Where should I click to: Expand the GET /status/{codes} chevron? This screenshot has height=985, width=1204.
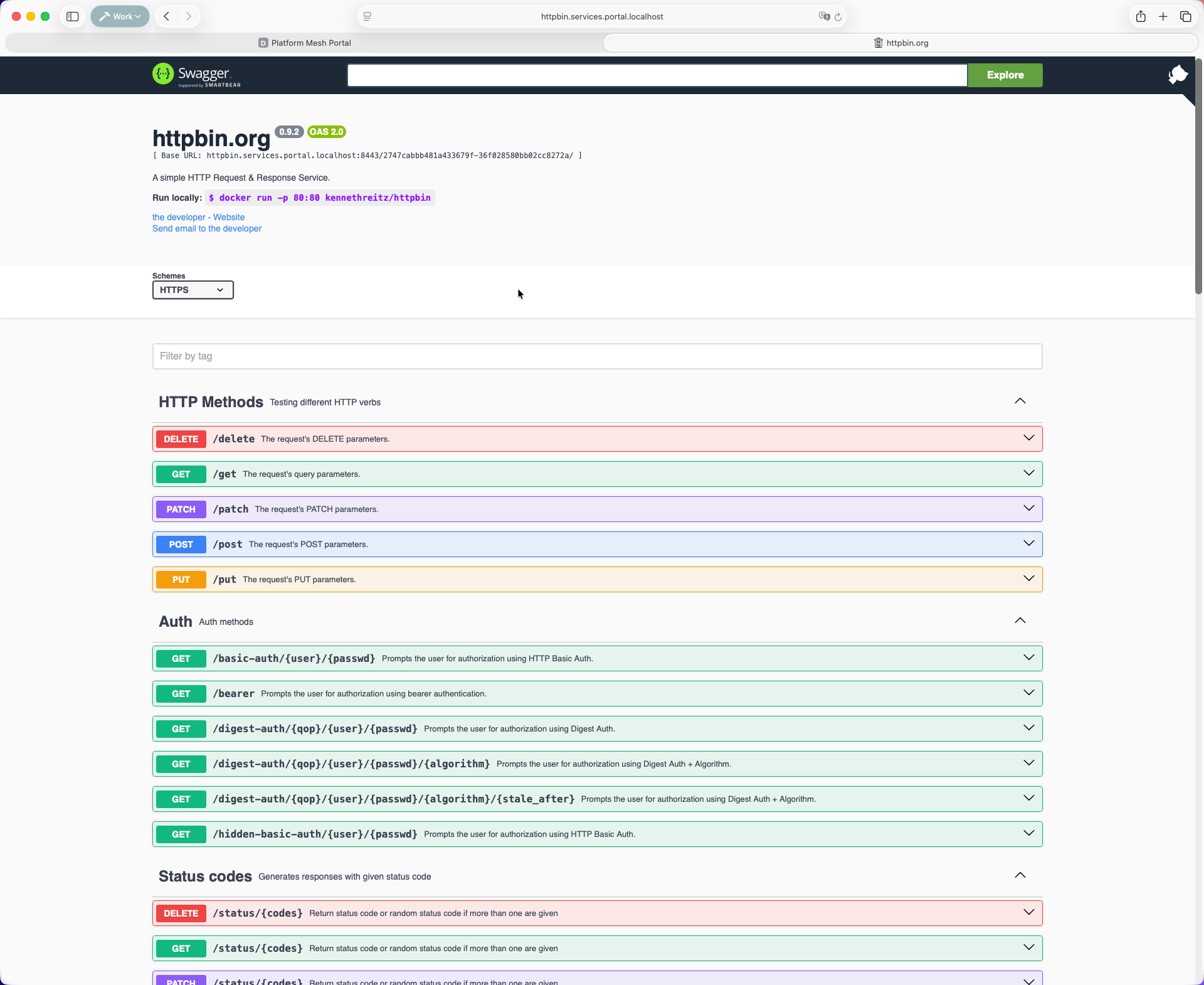pos(1029,947)
